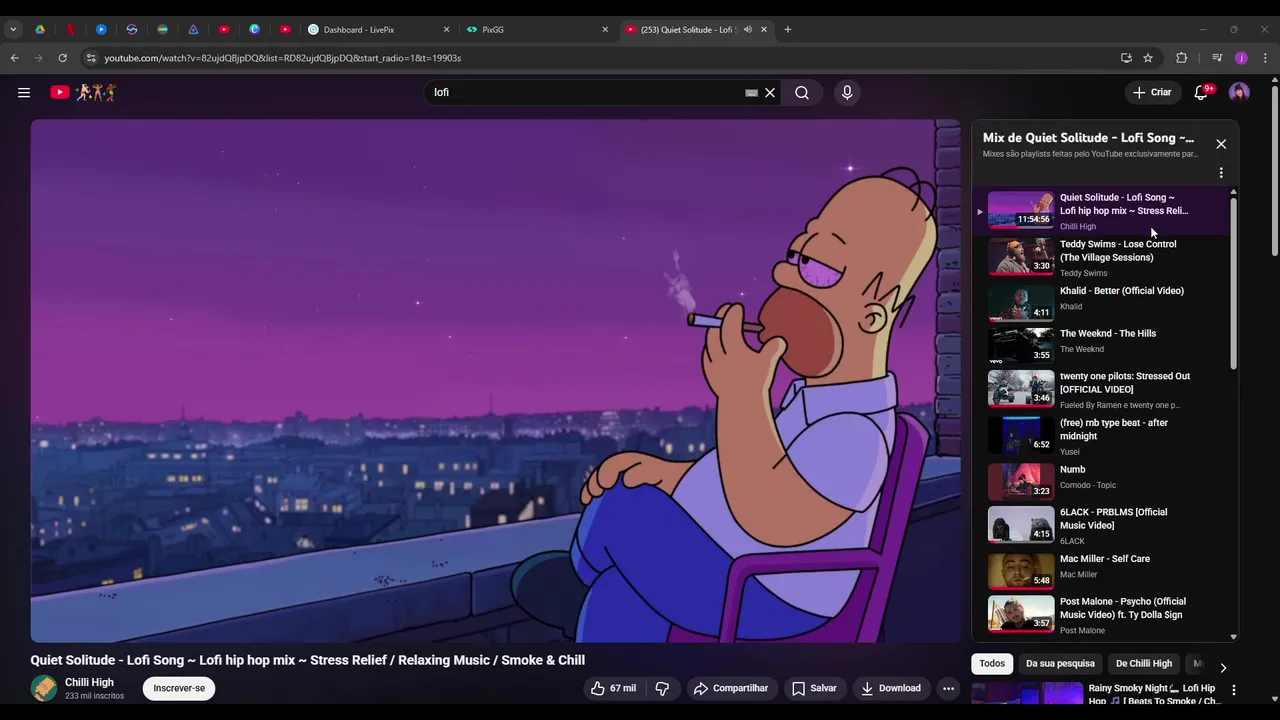
Task: Open the Chilli High channel name link
Action: coord(89,682)
